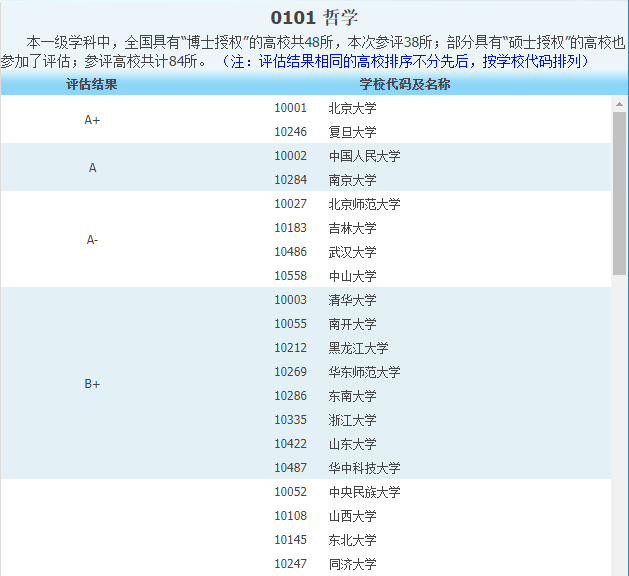Click school code 10247

(x=290, y=564)
